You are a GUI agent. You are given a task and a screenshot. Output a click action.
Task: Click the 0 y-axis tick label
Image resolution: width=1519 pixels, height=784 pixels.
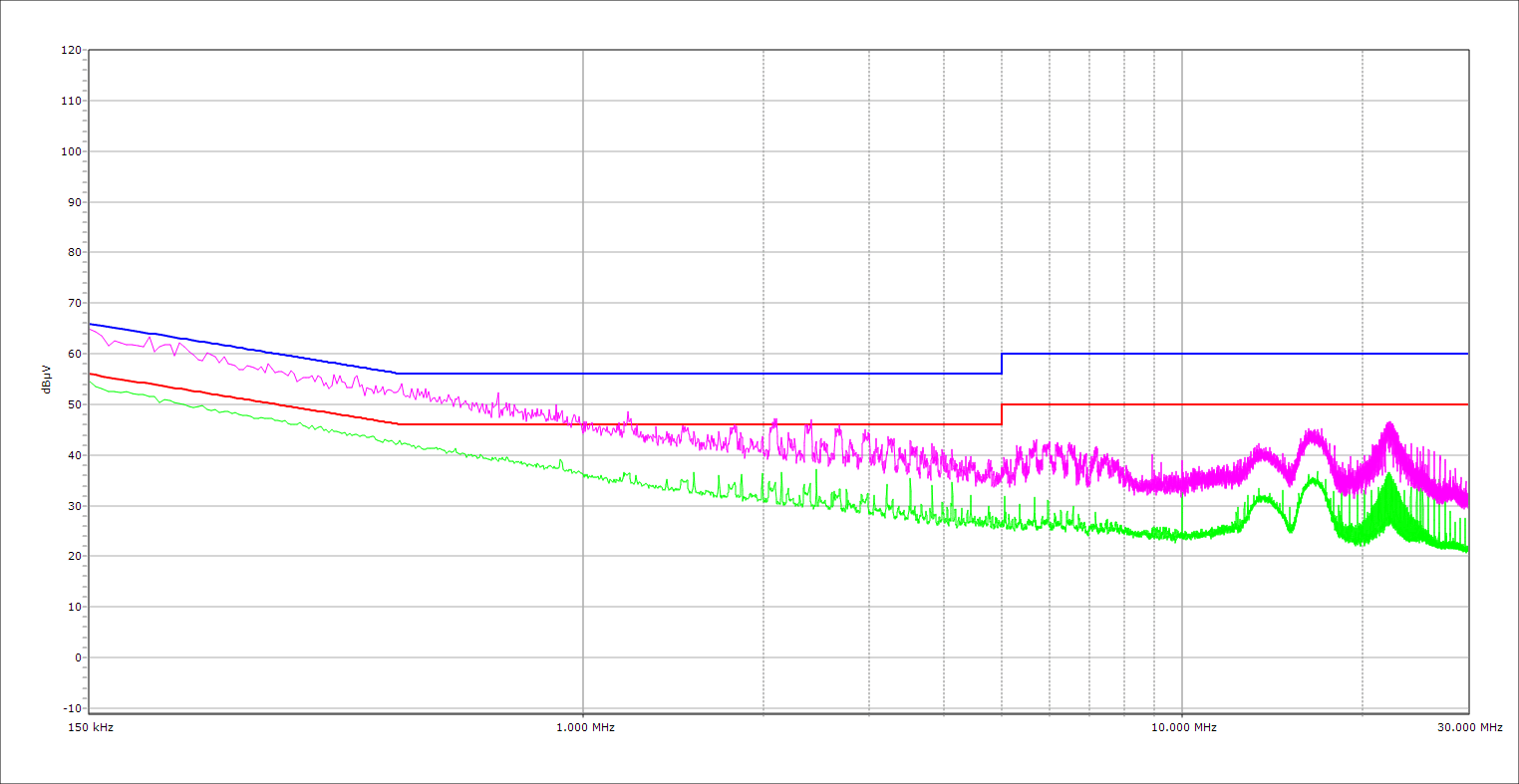[76, 657]
